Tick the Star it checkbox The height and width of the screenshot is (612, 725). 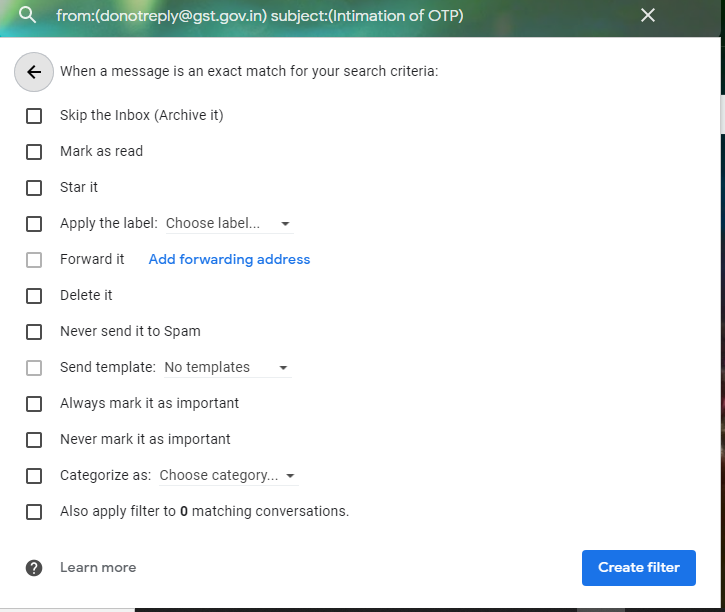(x=34, y=188)
